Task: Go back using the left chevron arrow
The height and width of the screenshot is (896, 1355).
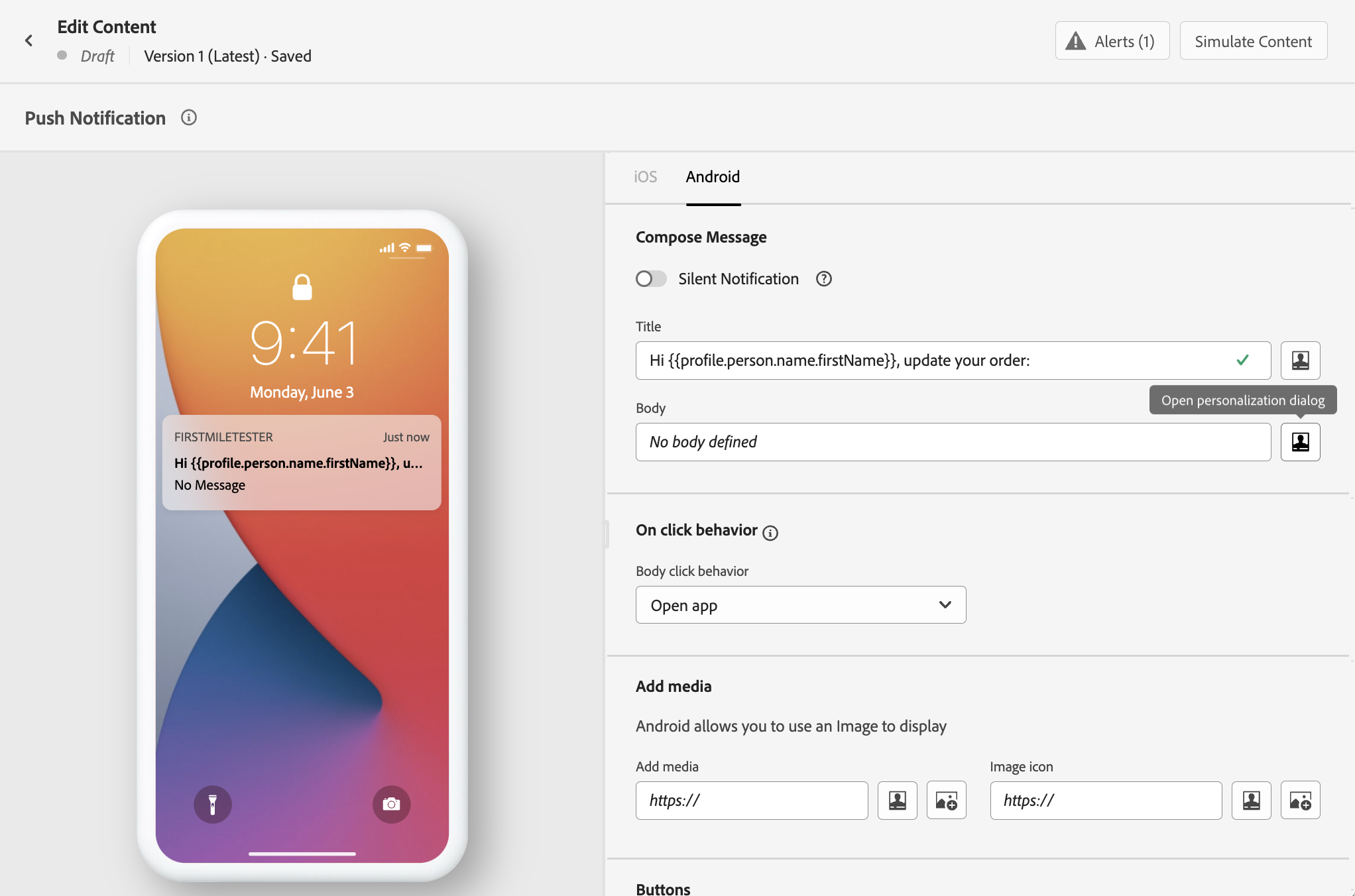Action: pyautogui.click(x=29, y=40)
